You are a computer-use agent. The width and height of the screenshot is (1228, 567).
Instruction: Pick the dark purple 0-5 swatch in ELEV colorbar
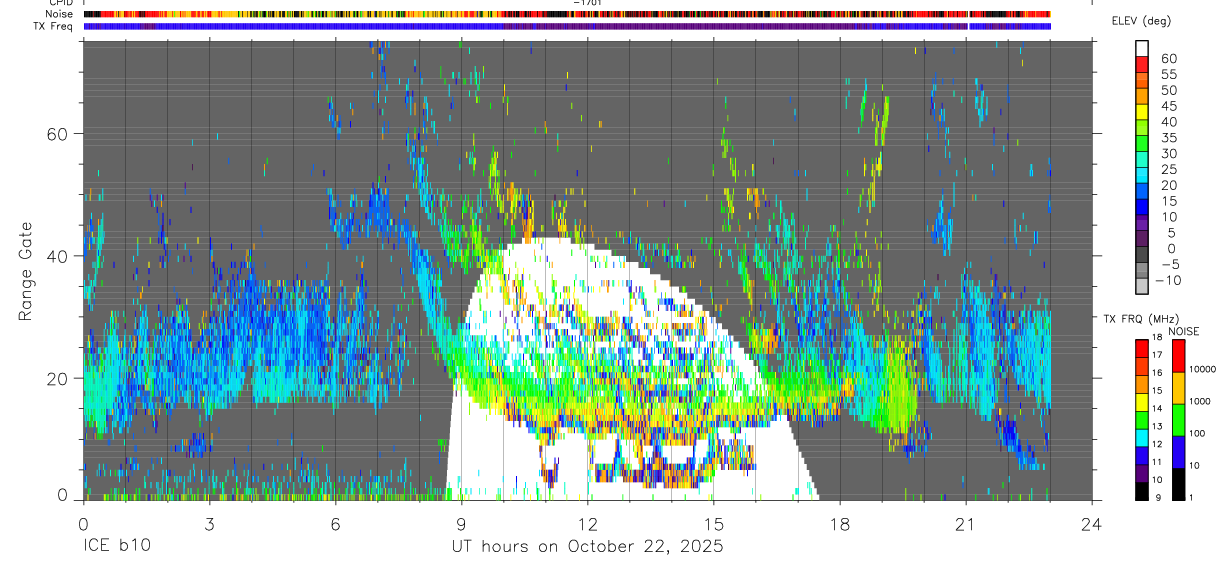tap(1142, 240)
